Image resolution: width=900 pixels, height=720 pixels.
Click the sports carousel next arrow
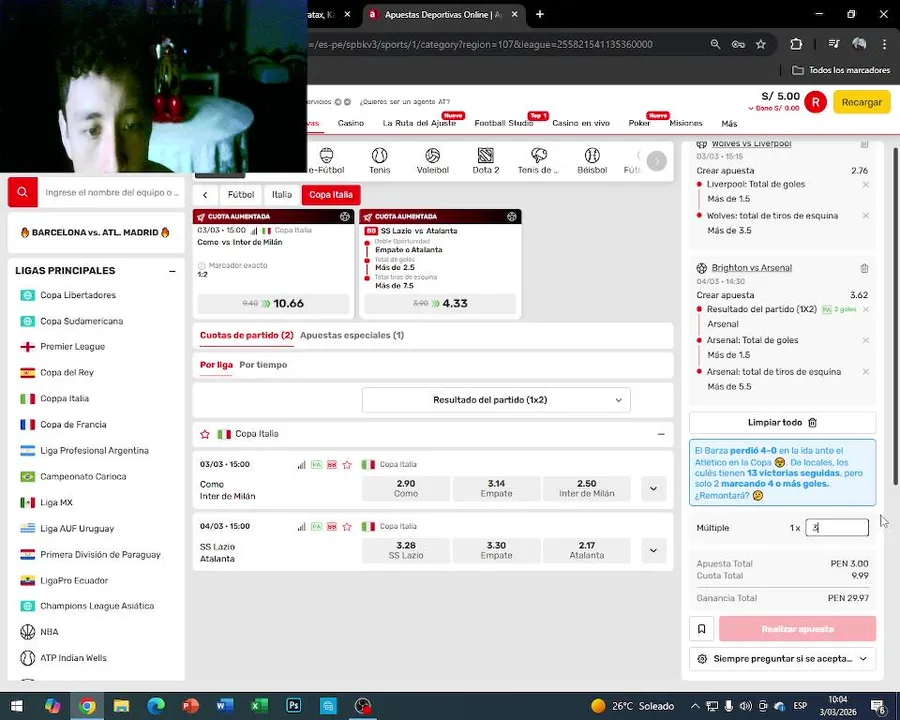(657, 161)
